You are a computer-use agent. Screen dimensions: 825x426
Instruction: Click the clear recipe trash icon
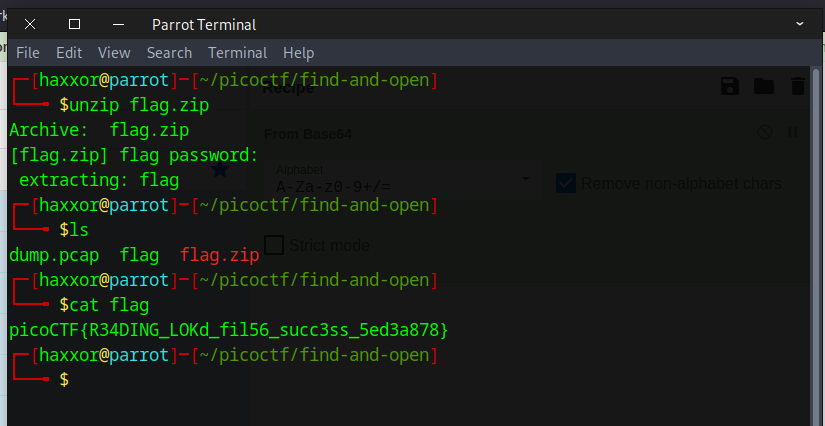coord(798,86)
